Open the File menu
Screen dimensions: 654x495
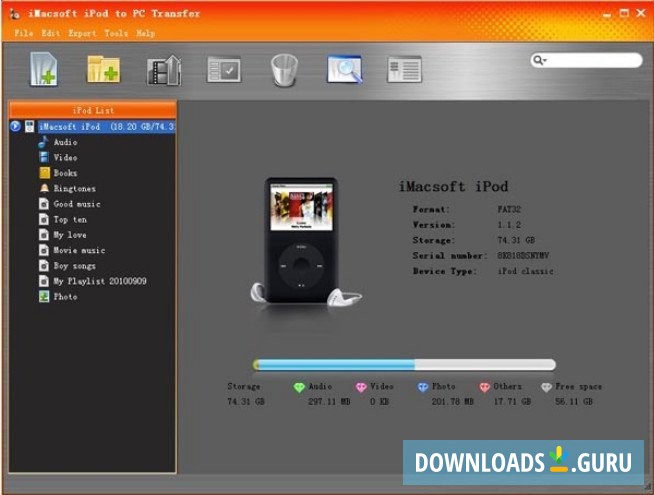point(24,33)
